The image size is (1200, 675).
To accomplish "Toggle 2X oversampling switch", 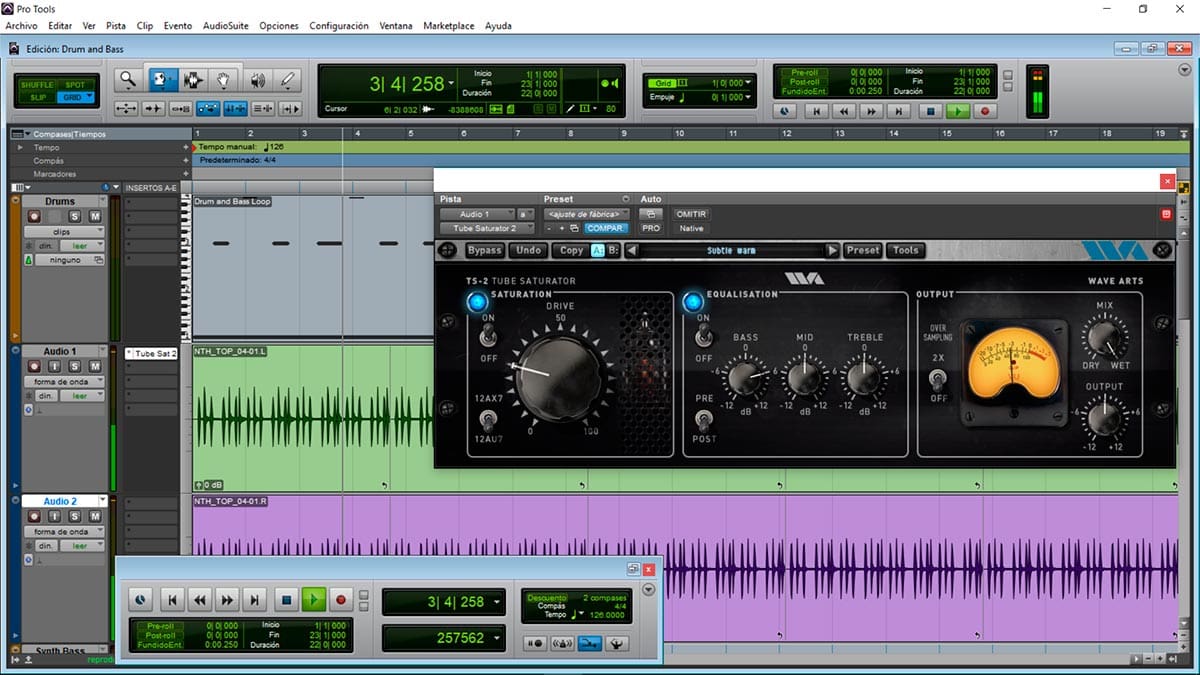I will (938, 378).
